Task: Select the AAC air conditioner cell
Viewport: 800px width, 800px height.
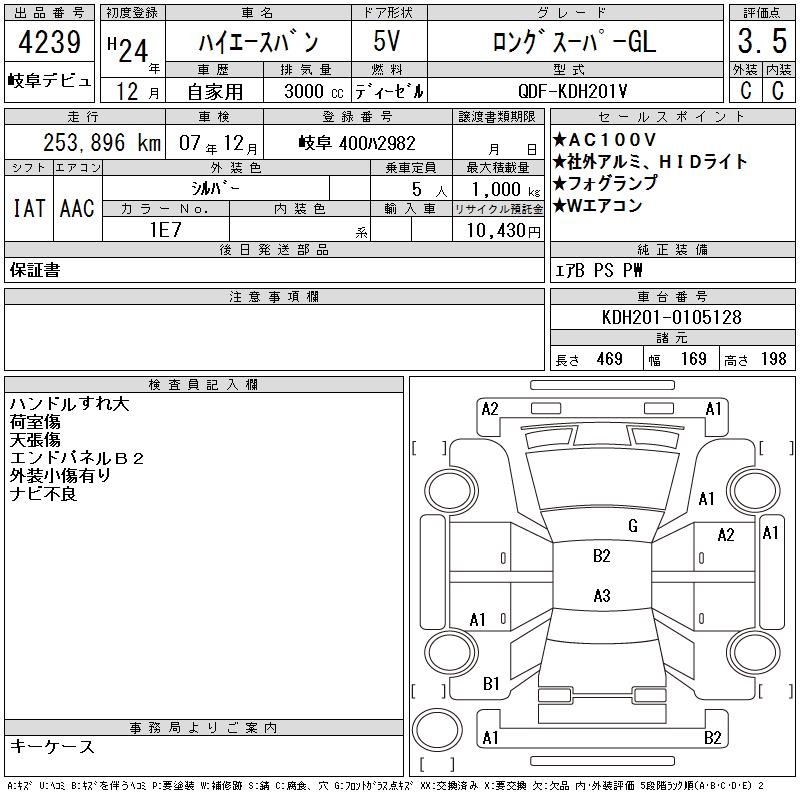Action: pos(77,208)
